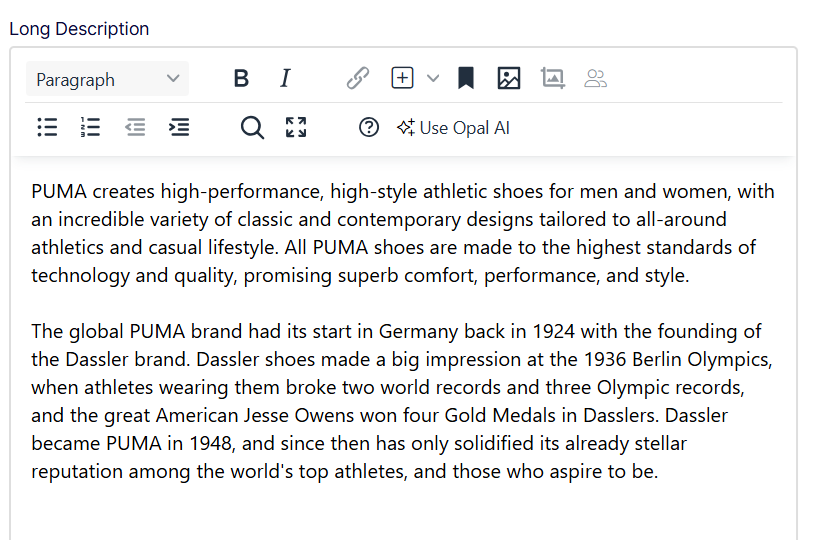813x540 pixels.
Task: Toggle bold formatting
Action: pos(241,79)
